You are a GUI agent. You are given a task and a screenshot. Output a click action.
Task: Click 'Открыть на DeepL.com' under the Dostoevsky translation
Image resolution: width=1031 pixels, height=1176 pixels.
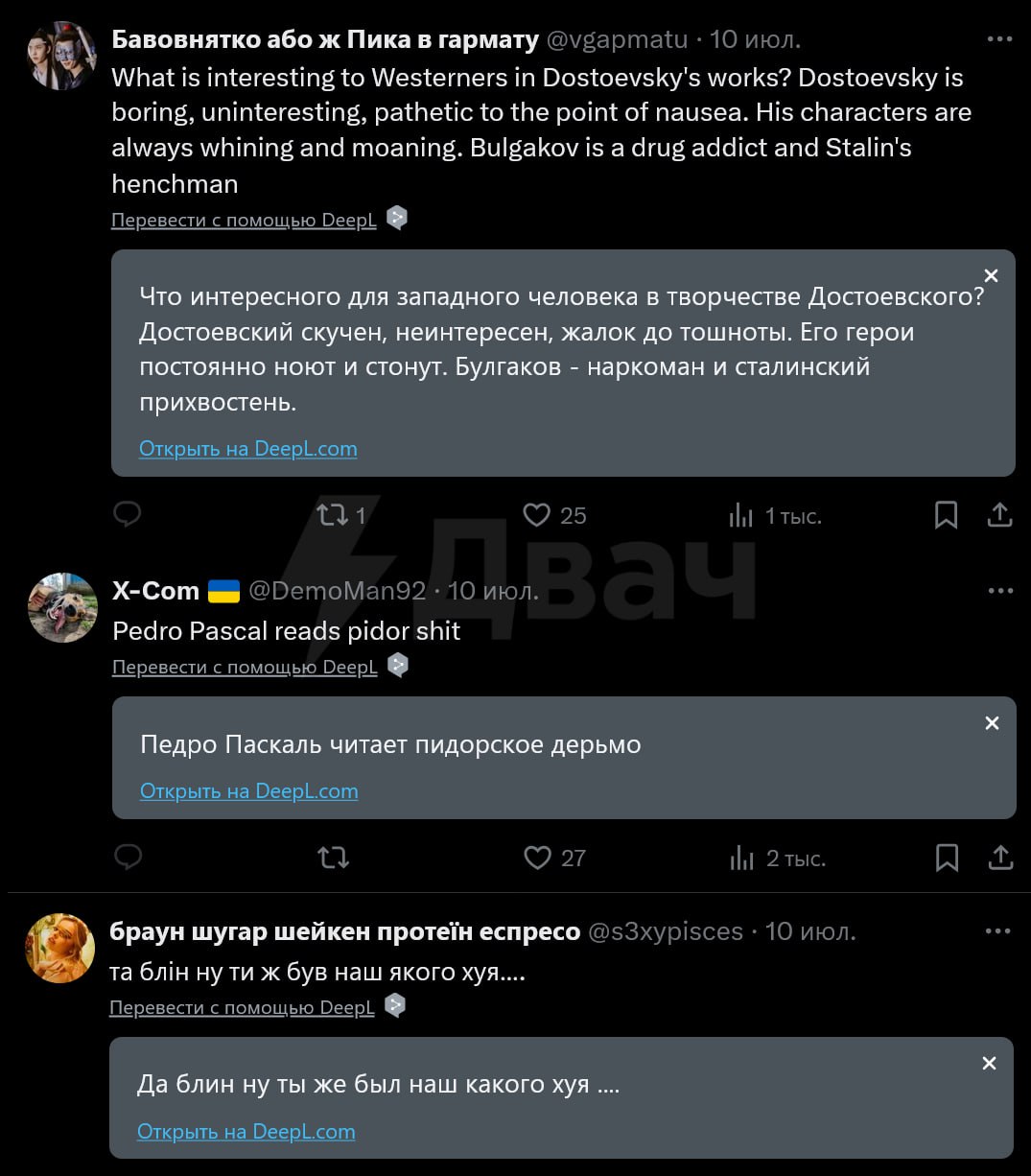(x=248, y=449)
